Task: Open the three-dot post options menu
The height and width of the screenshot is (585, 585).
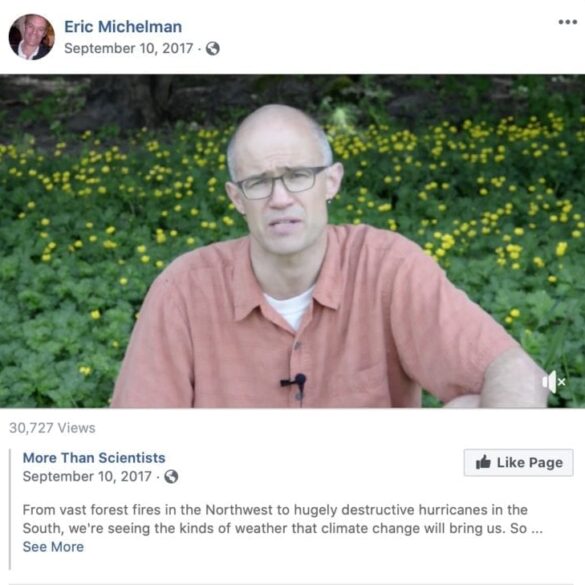Action: tap(567, 22)
